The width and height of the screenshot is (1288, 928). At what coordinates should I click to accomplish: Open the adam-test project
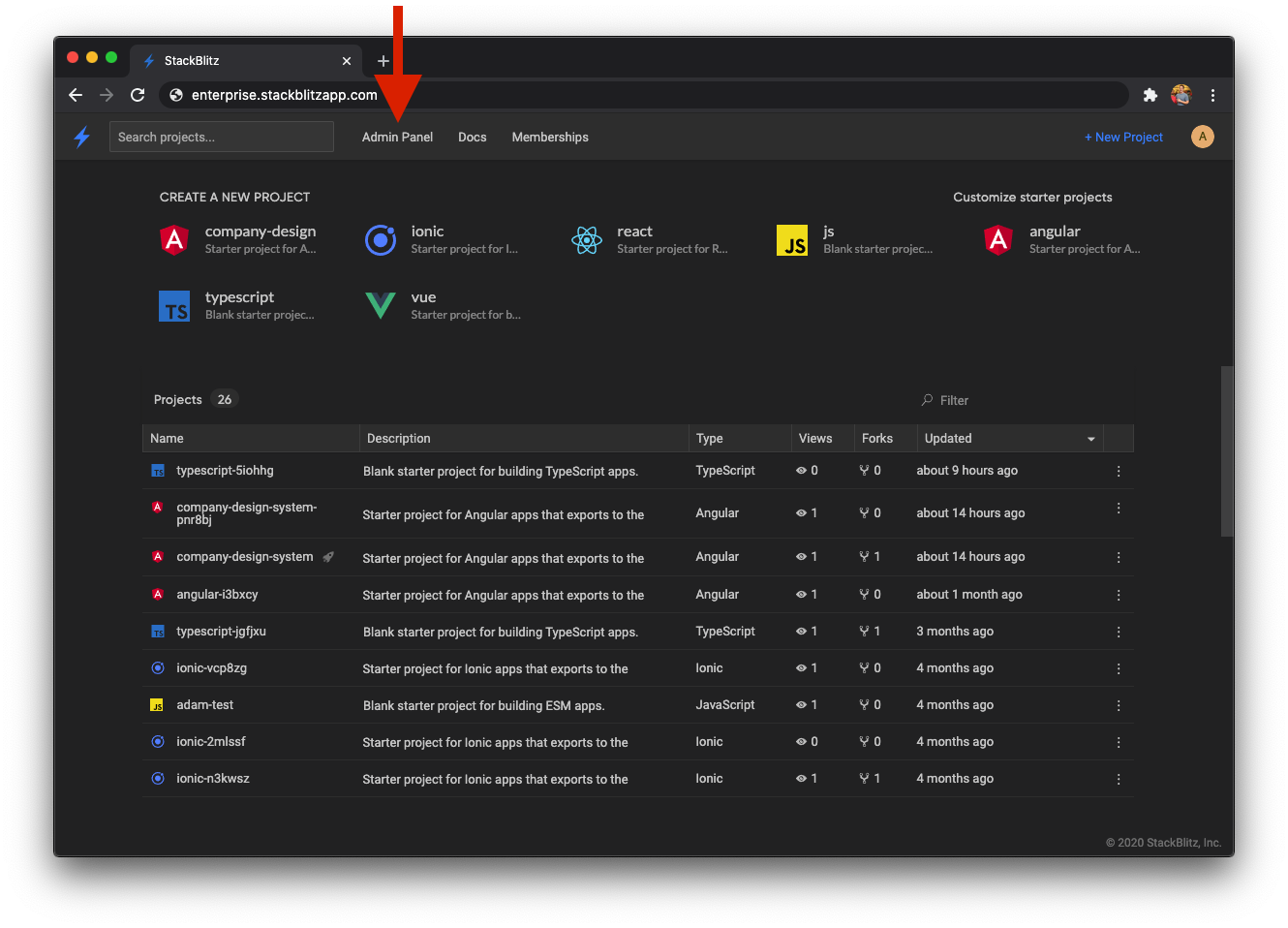(x=204, y=705)
